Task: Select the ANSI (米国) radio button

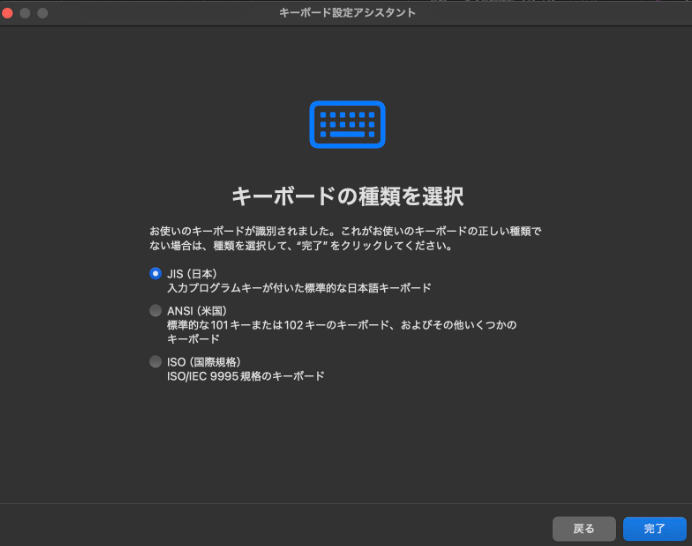Action: click(x=155, y=311)
